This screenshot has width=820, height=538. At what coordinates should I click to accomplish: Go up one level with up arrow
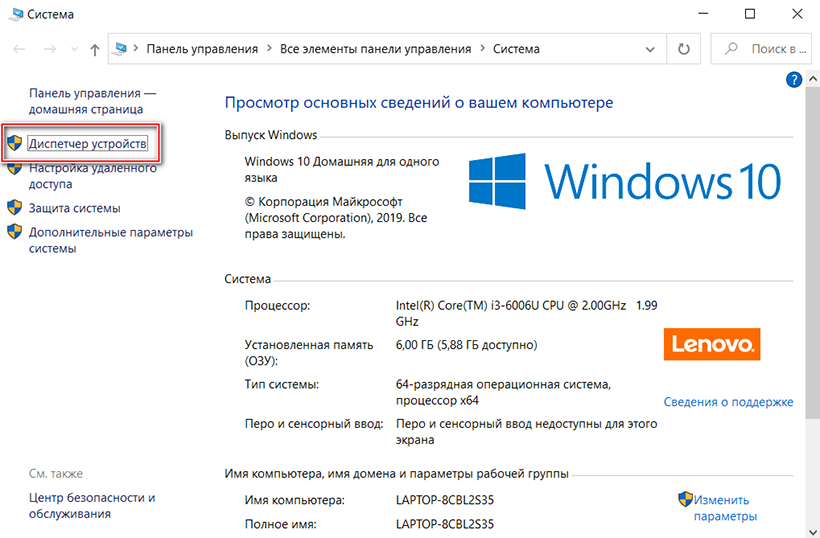94,49
